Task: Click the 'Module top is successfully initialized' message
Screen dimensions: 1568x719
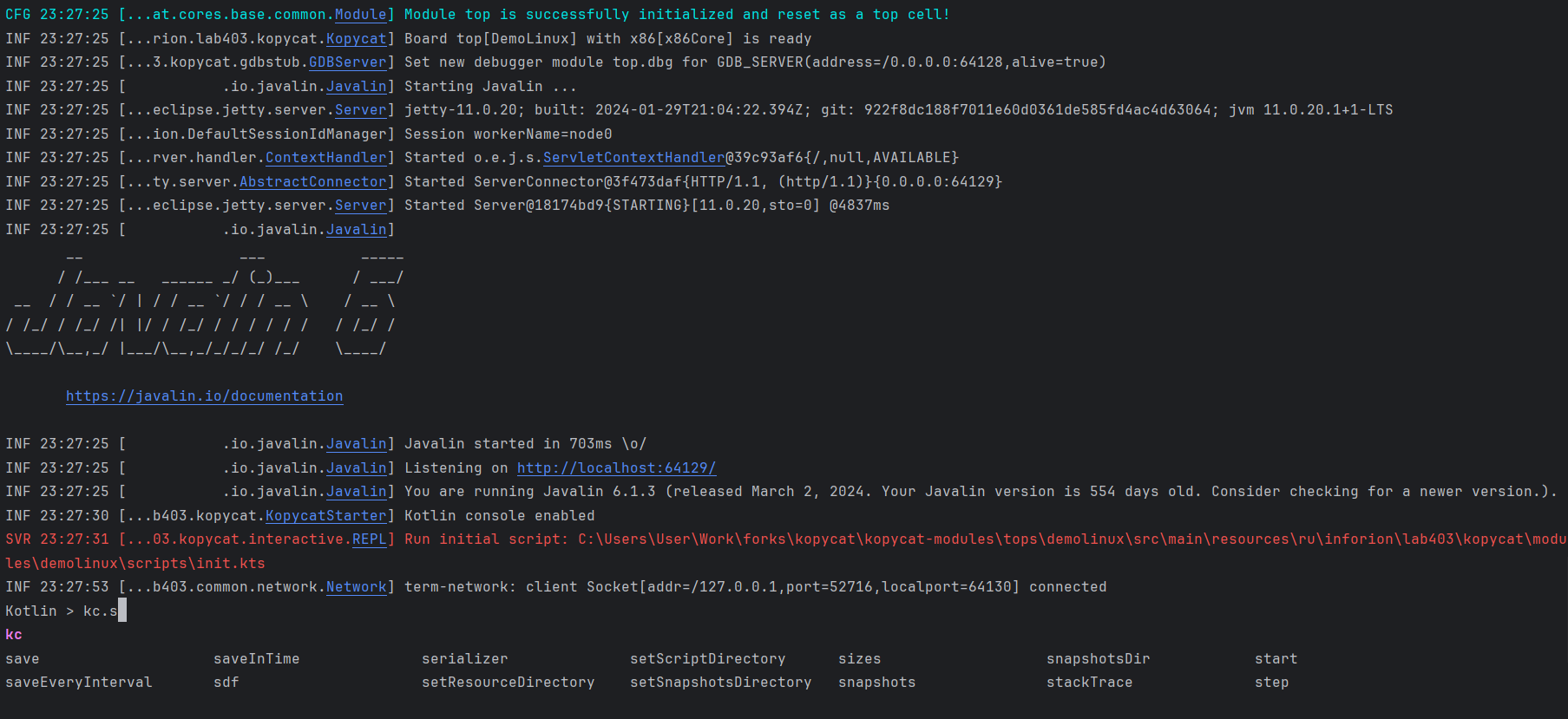Action: 678,15
